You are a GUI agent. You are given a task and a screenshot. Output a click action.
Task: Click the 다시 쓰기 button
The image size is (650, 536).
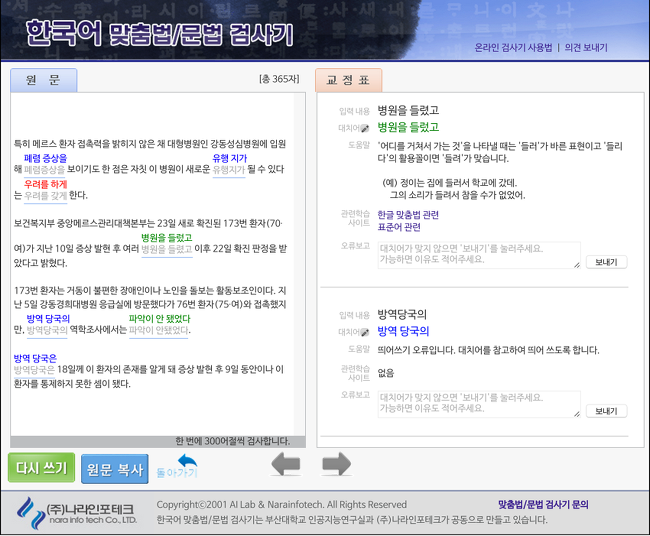(41, 468)
